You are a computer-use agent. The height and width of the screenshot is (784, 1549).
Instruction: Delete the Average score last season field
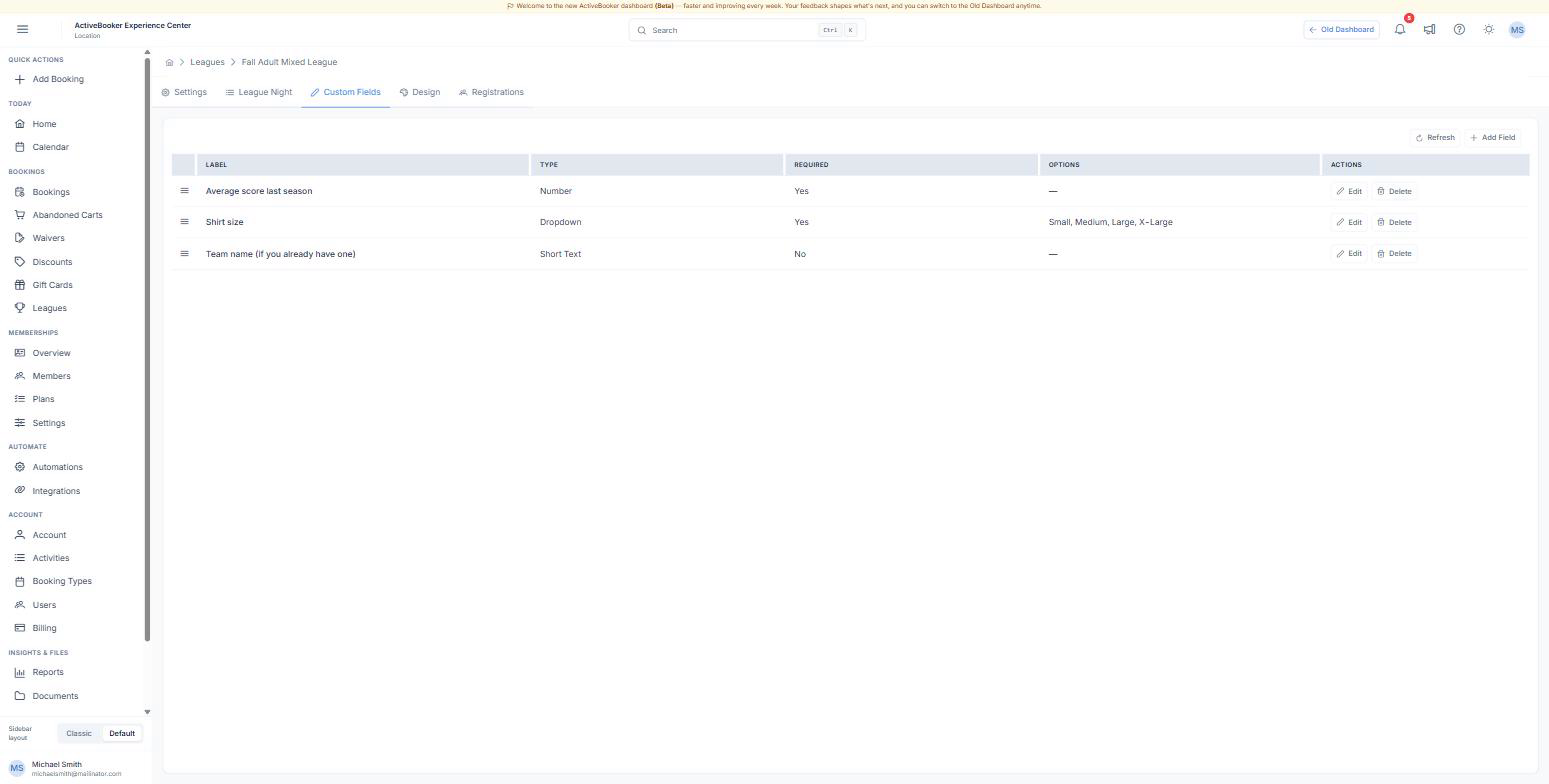tap(1394, 191)
